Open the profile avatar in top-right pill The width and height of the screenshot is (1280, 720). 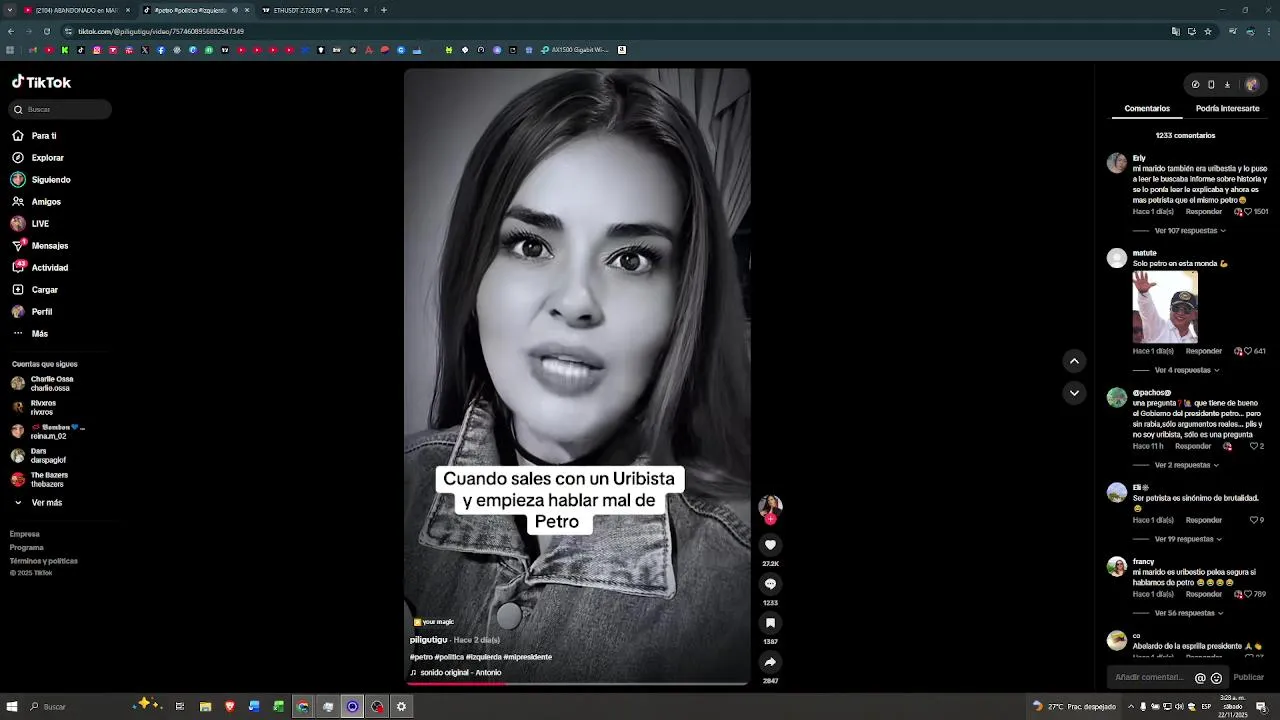point(1251,85)
